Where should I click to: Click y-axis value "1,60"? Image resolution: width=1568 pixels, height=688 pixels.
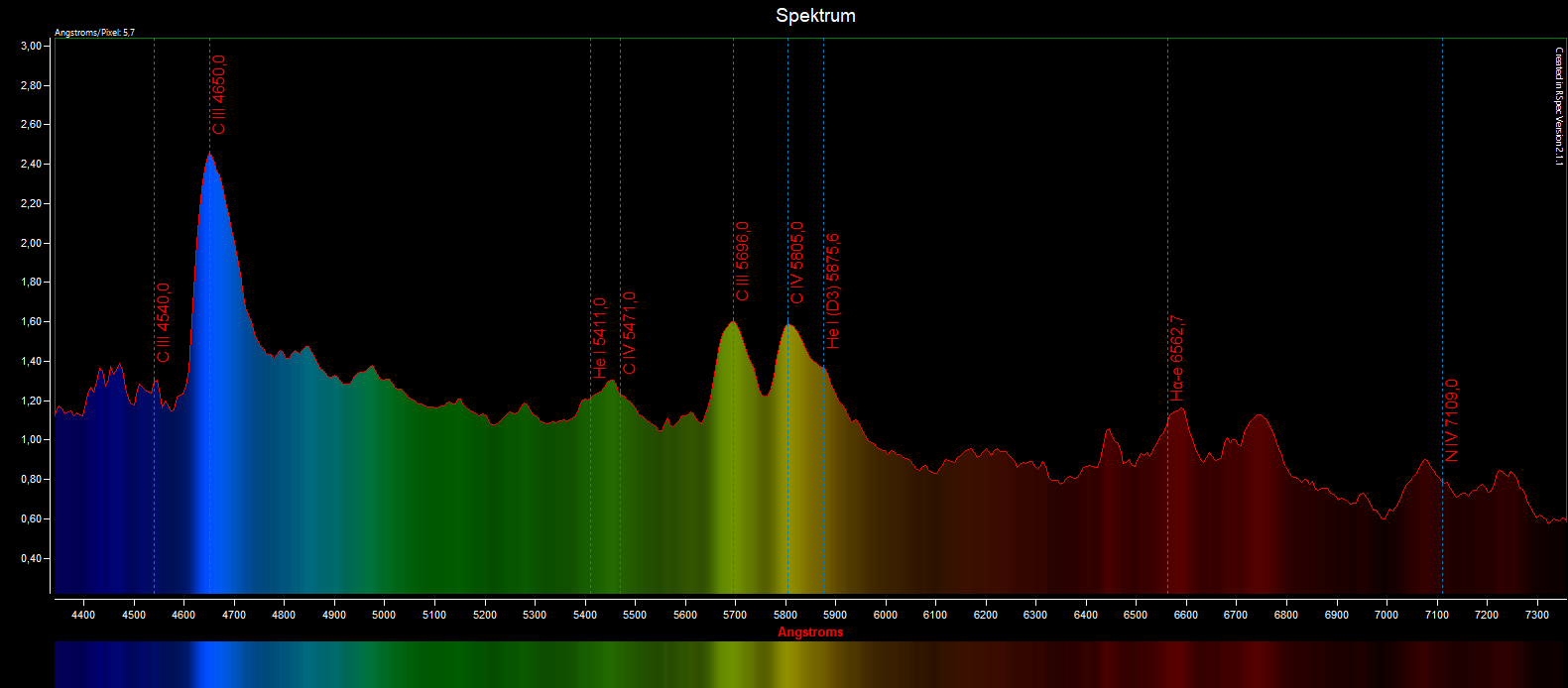(31, 322)
